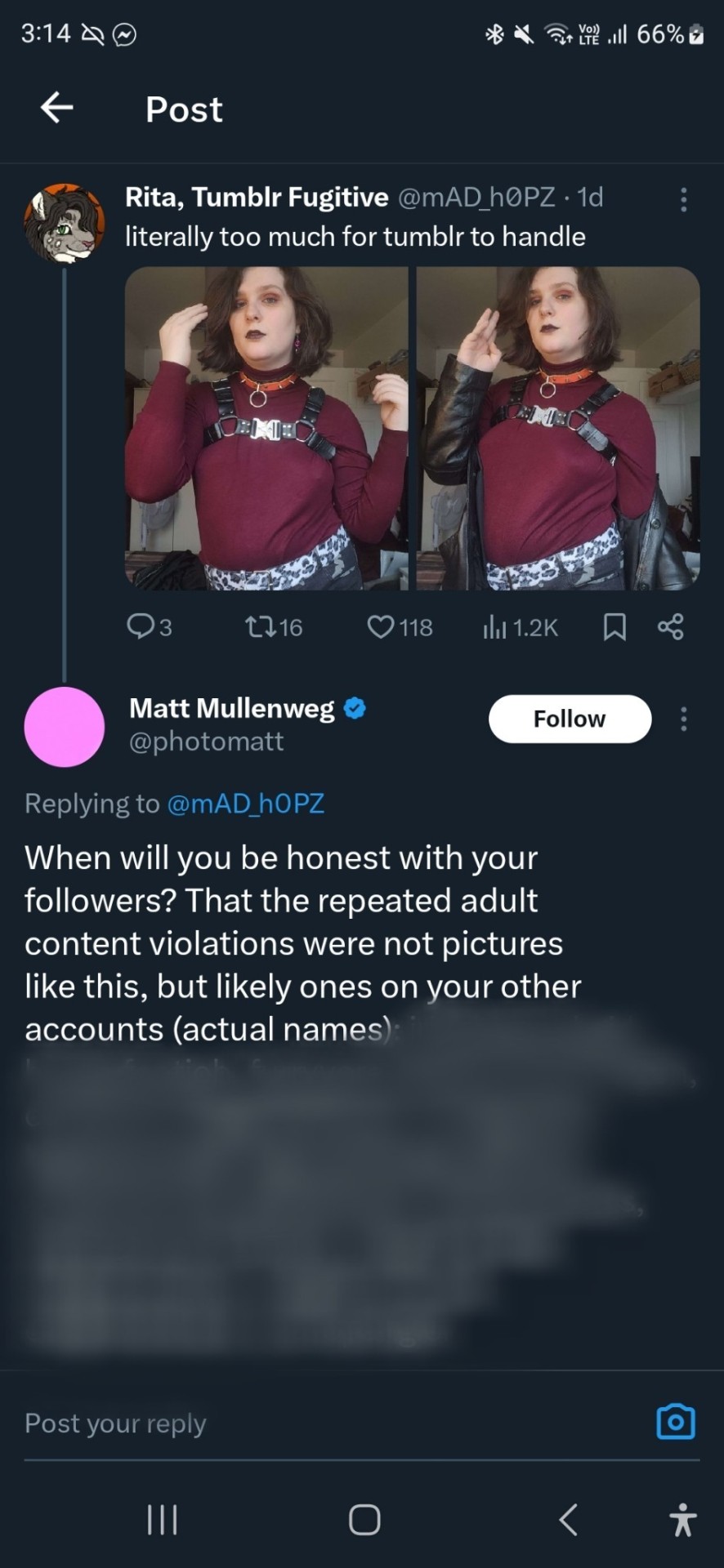Screen dimensions: 724x1568
Task: Open Matt Mullenweg's pink profile picture
Action: 65,727
